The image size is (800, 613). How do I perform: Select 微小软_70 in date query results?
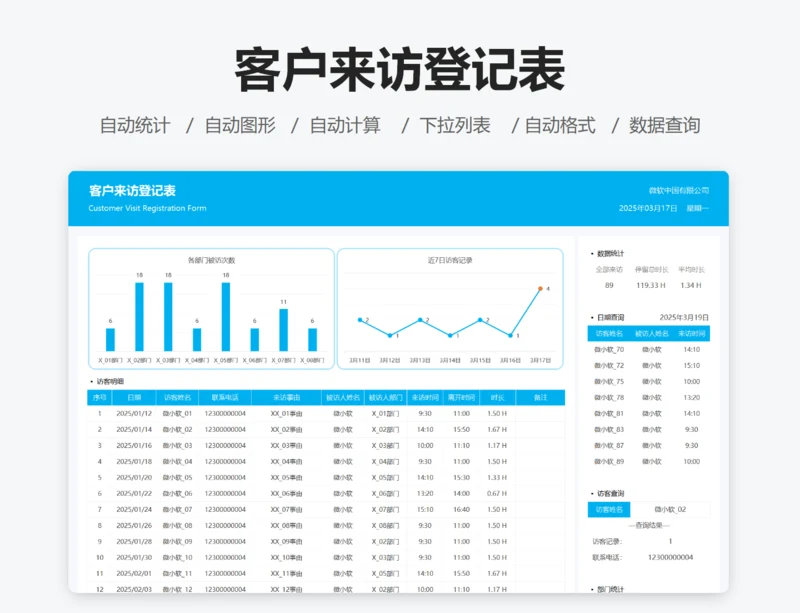click(609, 350)
